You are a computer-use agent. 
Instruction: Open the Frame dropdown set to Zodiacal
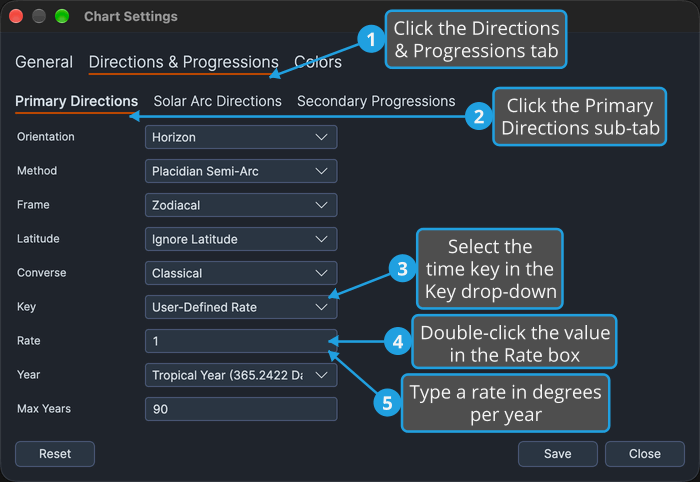coord(241,205)
